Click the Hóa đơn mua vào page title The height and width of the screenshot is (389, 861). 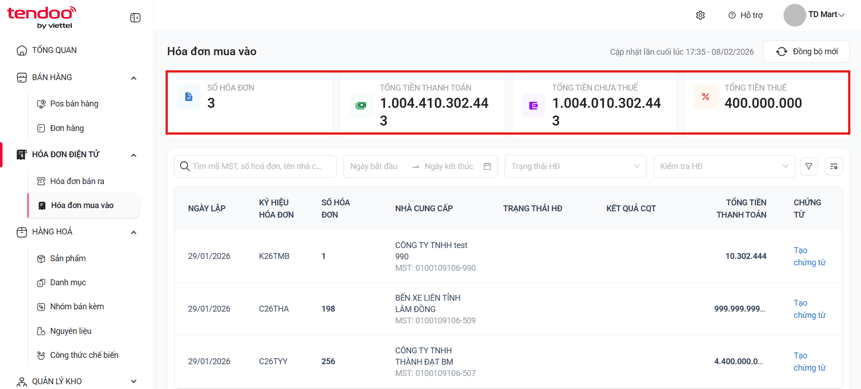pos(212,52)
